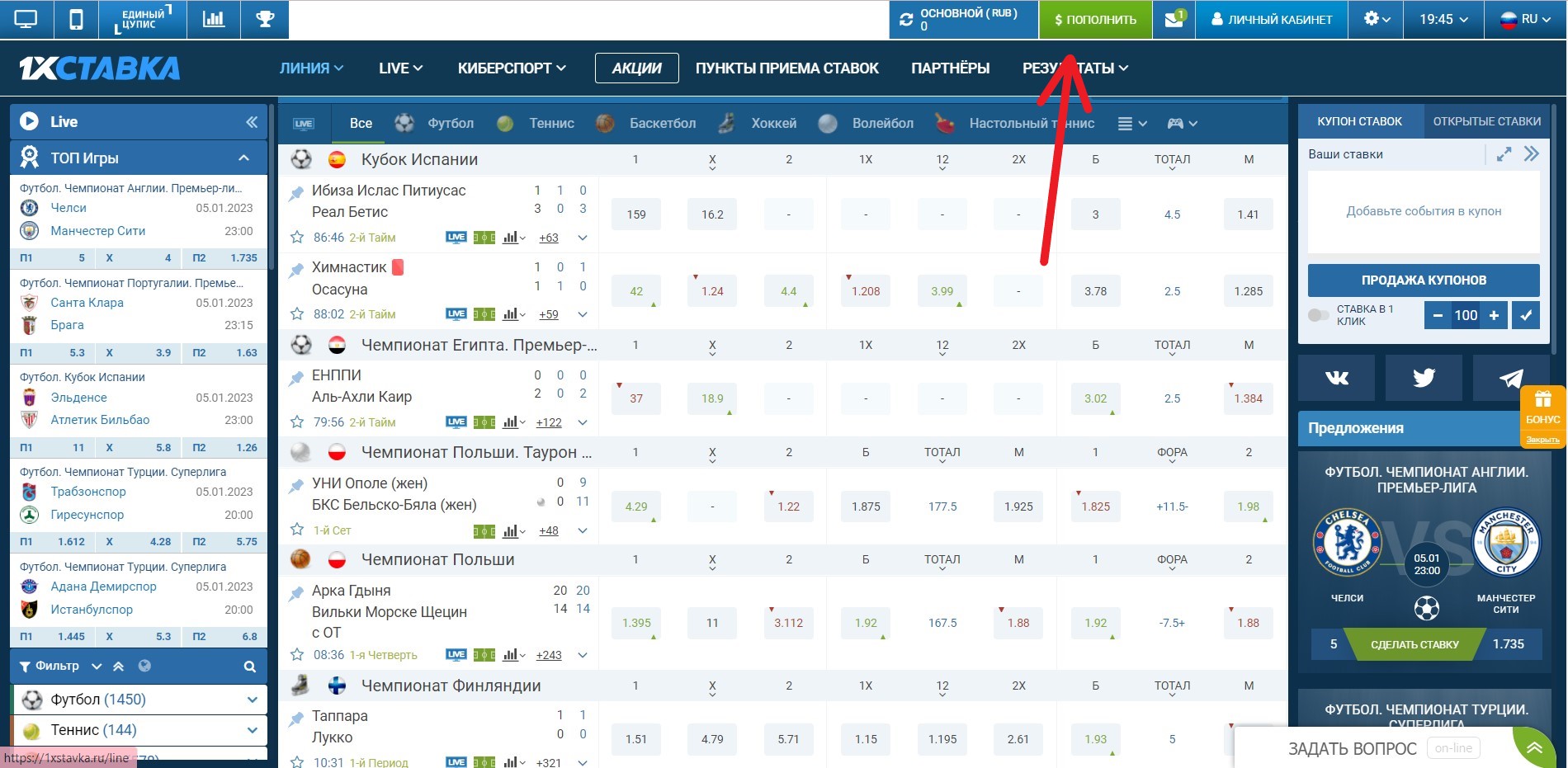Open the messages envelope icon
Viewport: 1568px width, 768px height.
coord(1174,19)
